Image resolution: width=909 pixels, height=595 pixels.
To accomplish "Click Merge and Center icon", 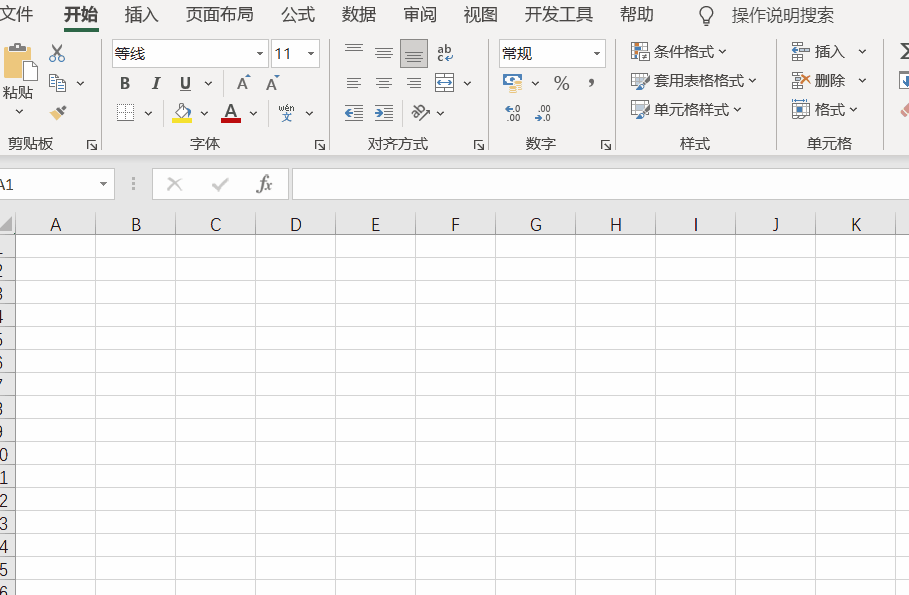I will [x=445, y=83].
